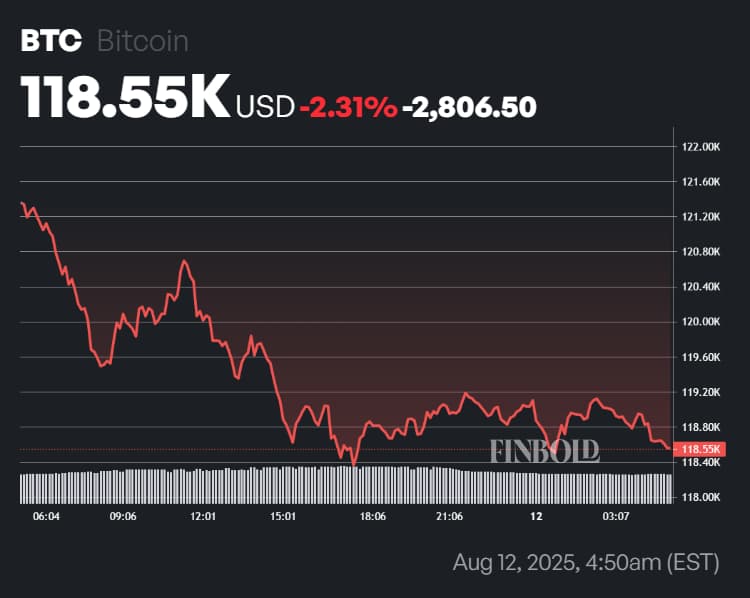Click the 118.00K price axis label

(x=700, y=497)
